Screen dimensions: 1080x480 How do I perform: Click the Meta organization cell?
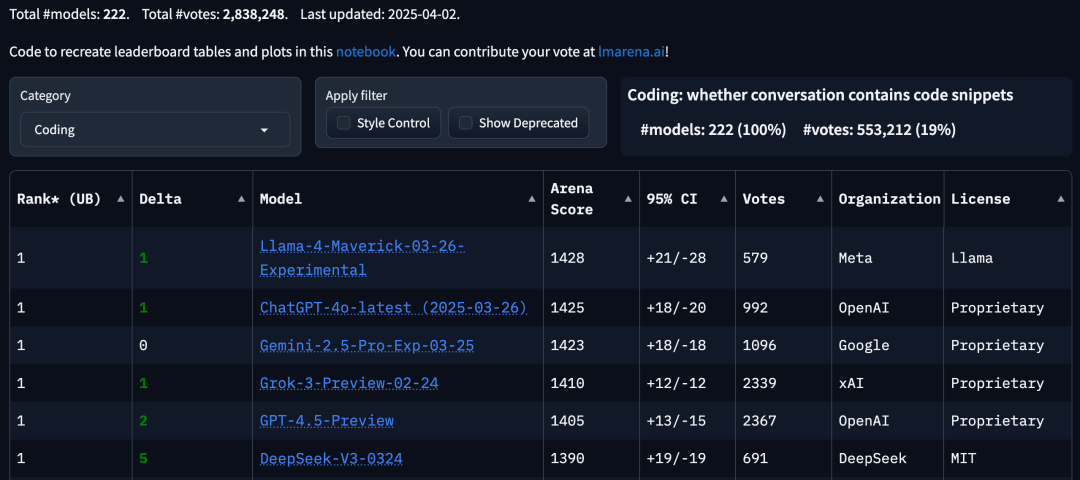[x=887, y=258]
